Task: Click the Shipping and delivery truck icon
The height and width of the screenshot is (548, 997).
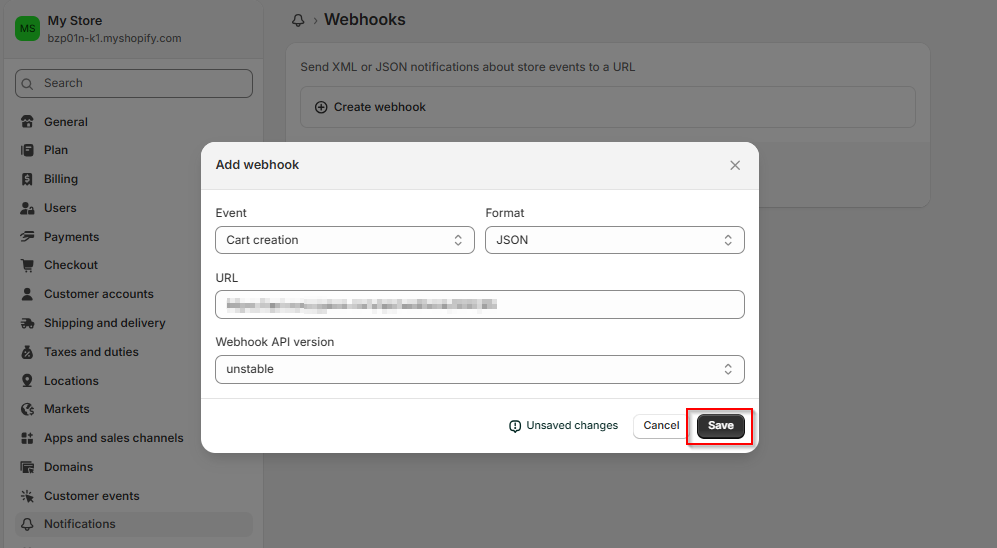Action: click(x=27, y=323)
